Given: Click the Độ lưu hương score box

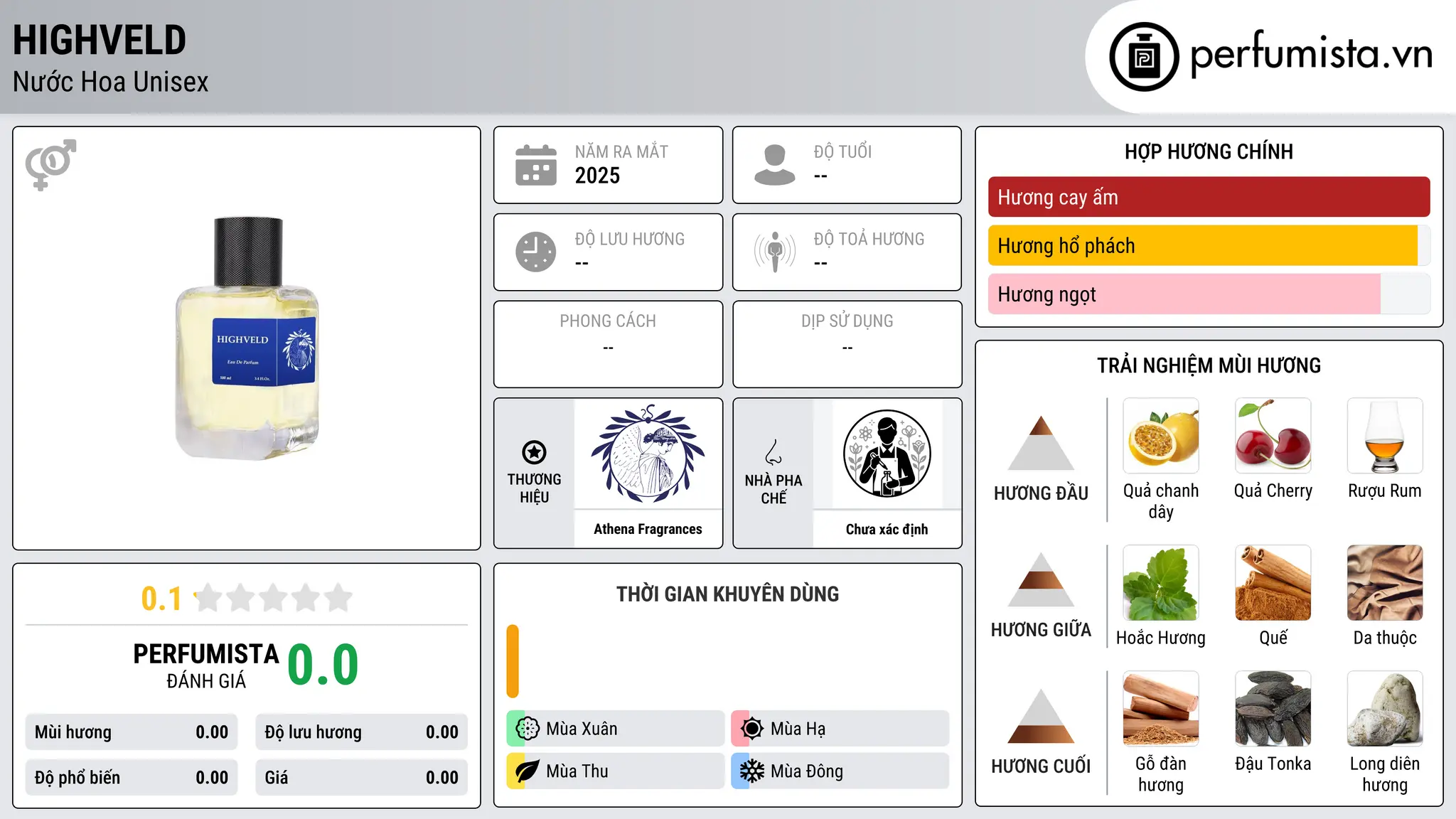Looking at the screenshot, I should 361,732.
